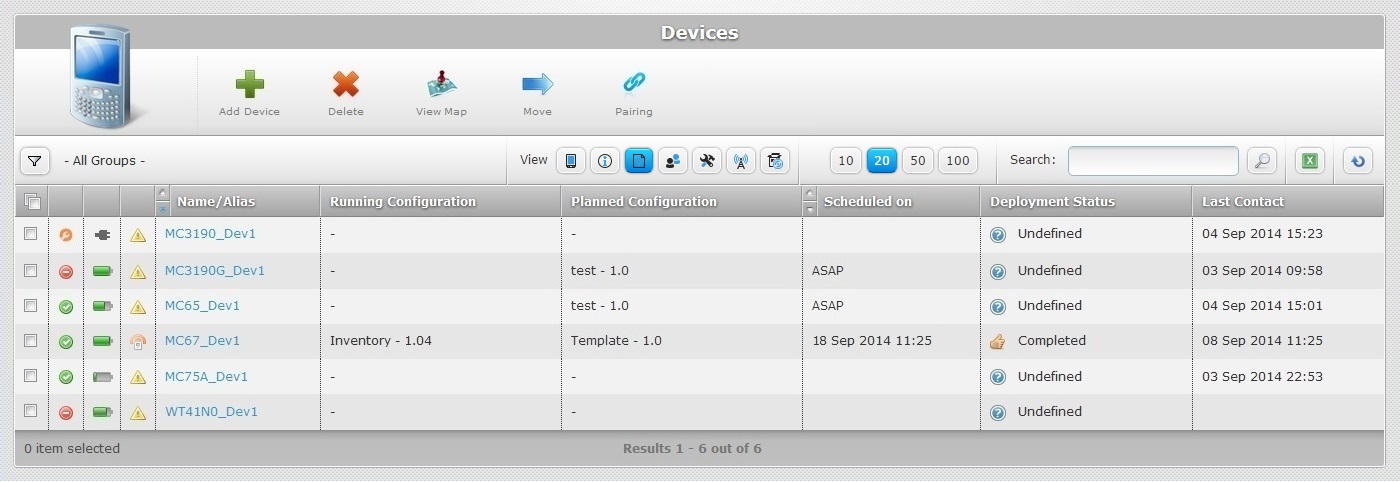This screenshot has height=482, width=1400.
Task: Switch to the tools wrench view icon
Action: 707,161
